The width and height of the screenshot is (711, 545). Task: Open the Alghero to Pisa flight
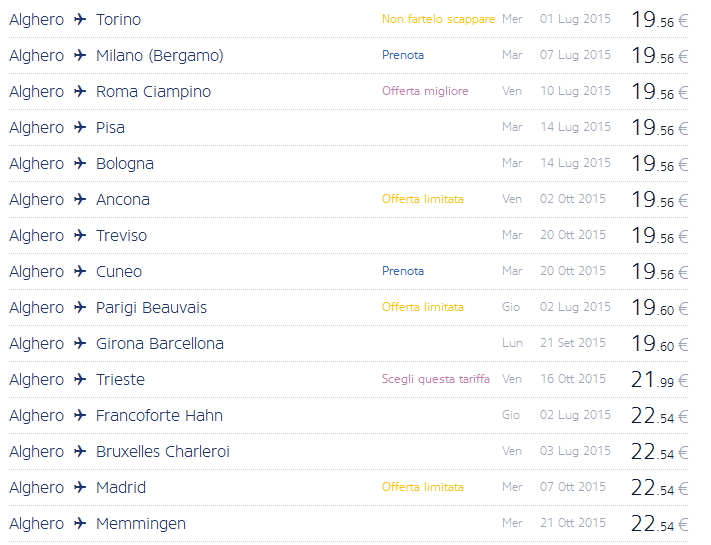click(110, 128)
